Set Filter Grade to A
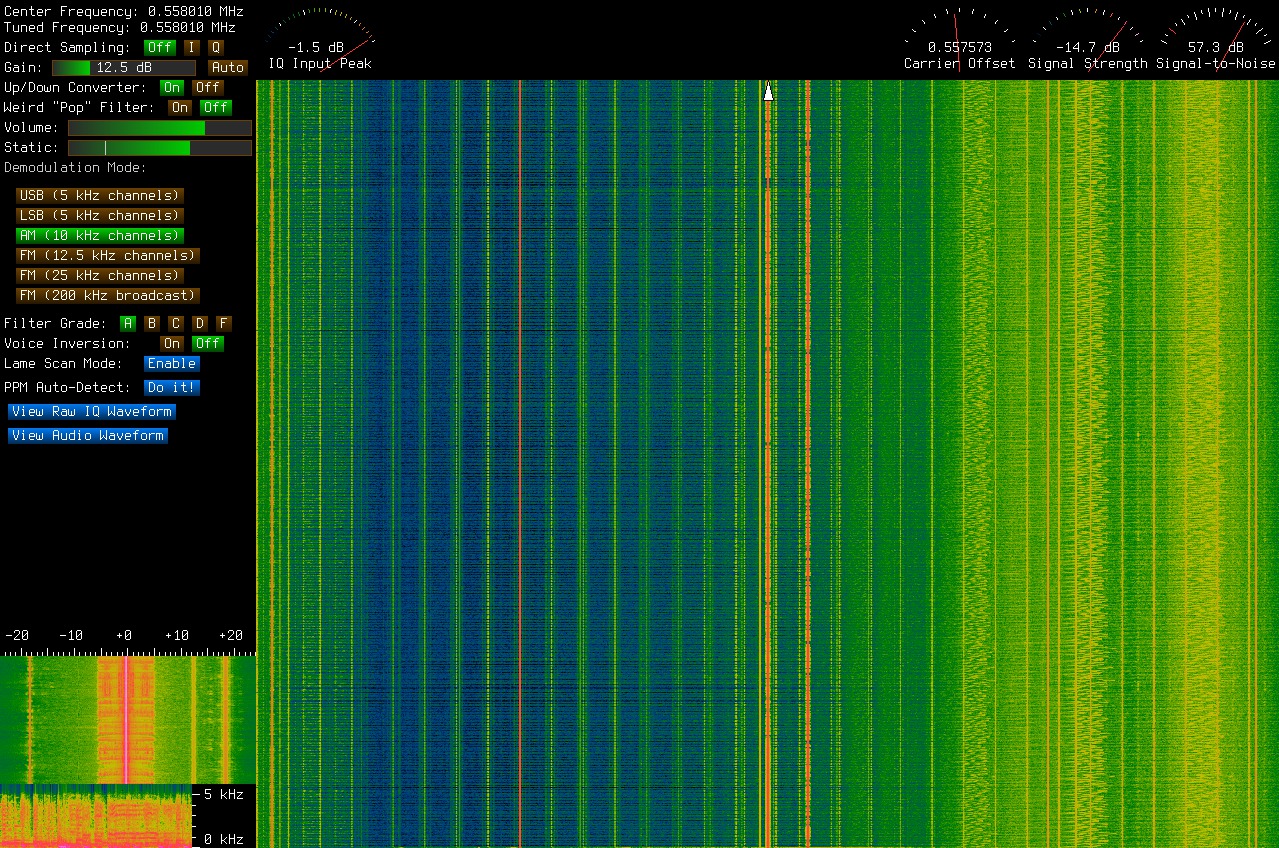The width and height of the screenshot is (1279, 848). (x=127, y=323)
